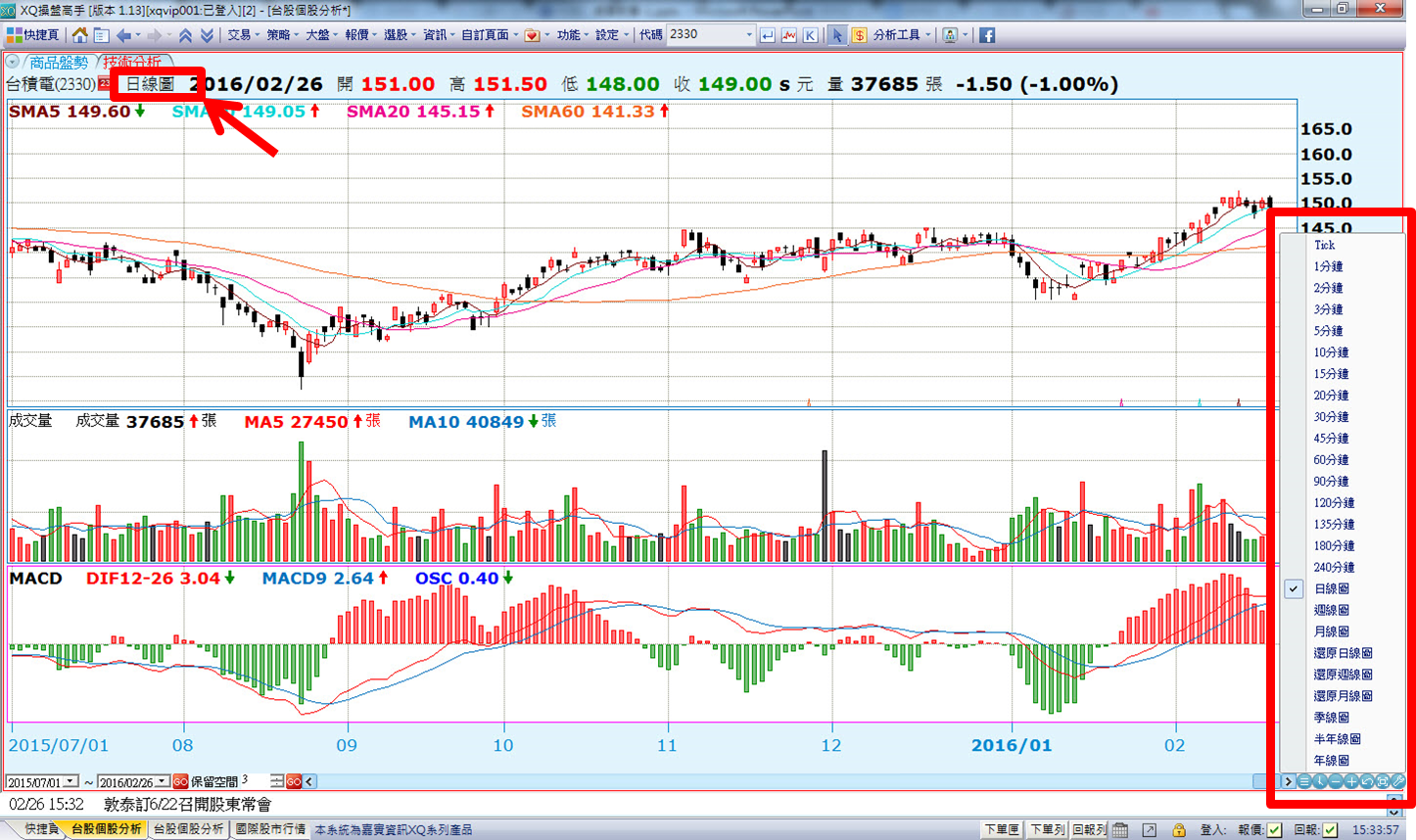This screenshot has width=1416, height=840.
Task: Click the scroll-left arrow under the chart
Action: pyautogui.click(x=309, y=781)
